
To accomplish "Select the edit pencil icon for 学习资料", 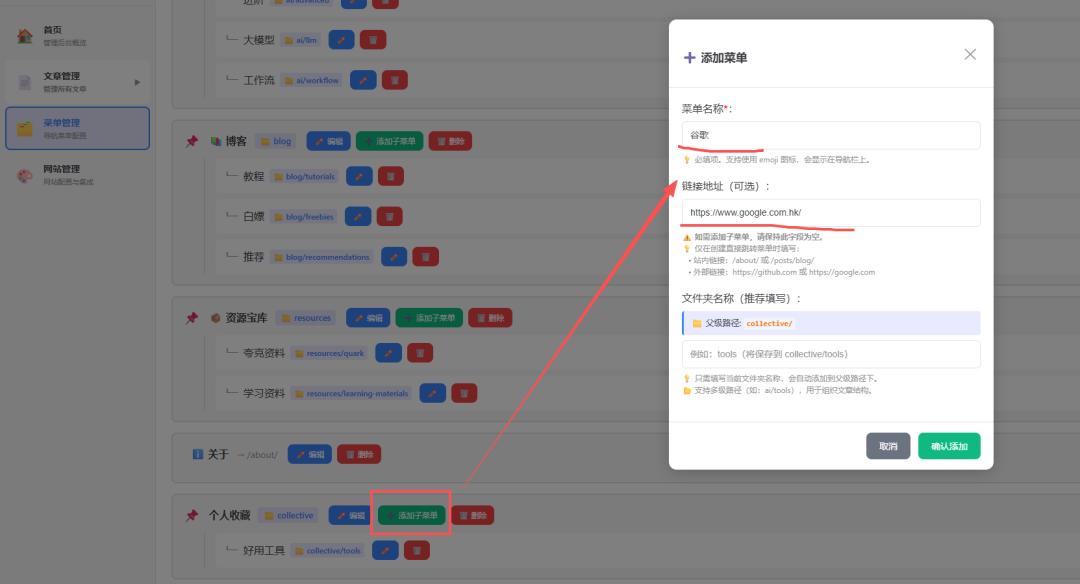I will [x=432, y=392].
